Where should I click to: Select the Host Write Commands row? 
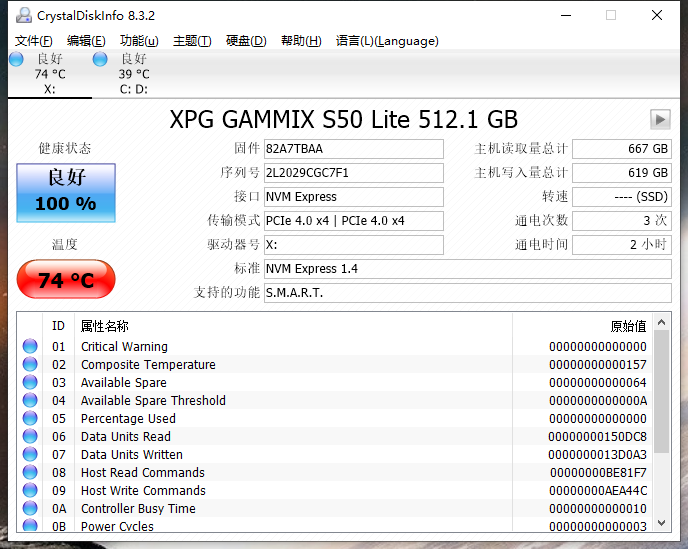coord(335,490)
